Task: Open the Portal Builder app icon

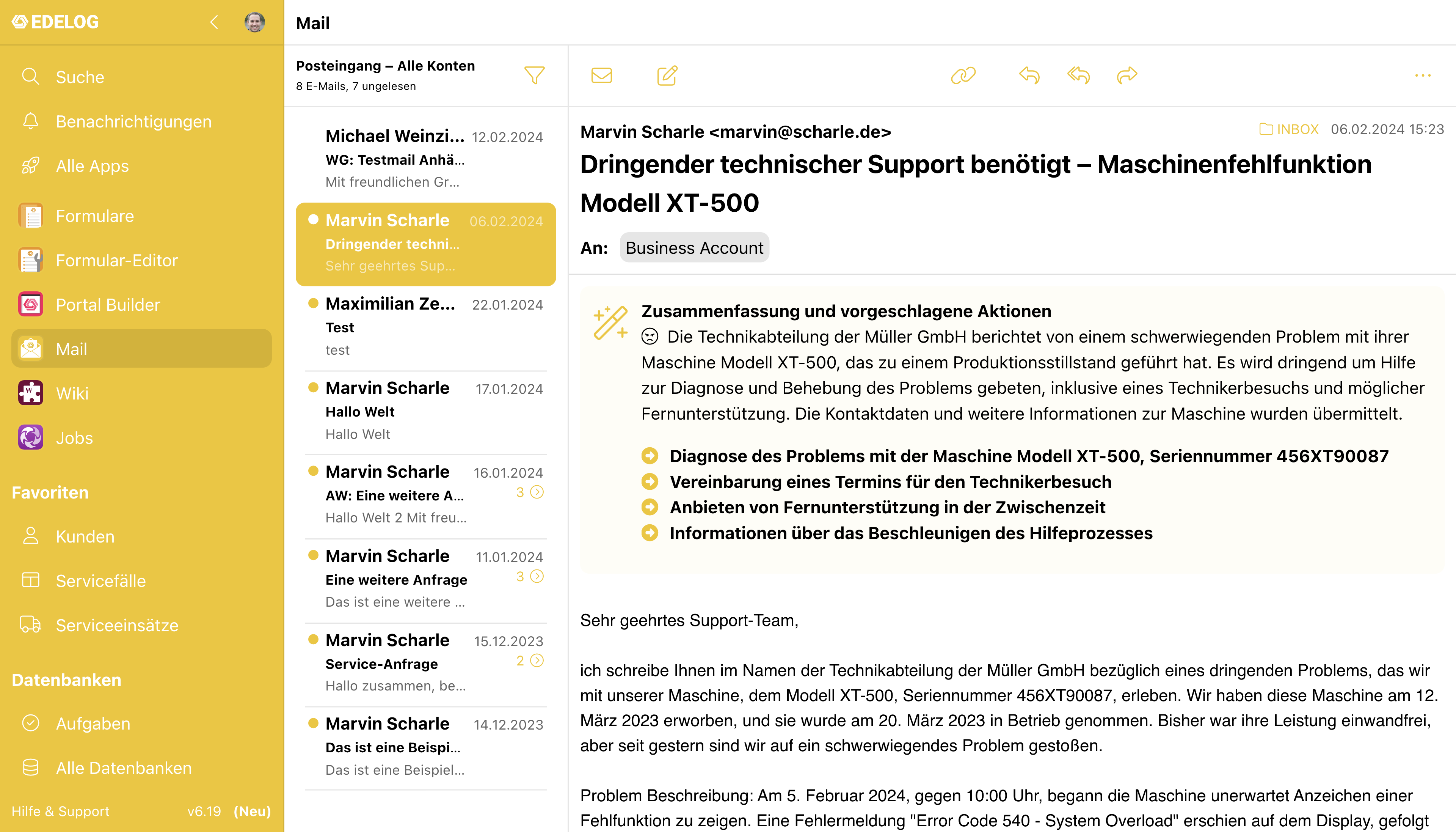Action: [31, 305]
